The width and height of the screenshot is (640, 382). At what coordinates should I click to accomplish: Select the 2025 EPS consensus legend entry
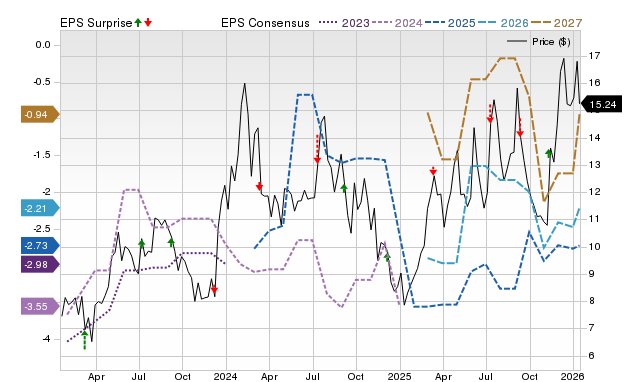[x=450, y=23]
